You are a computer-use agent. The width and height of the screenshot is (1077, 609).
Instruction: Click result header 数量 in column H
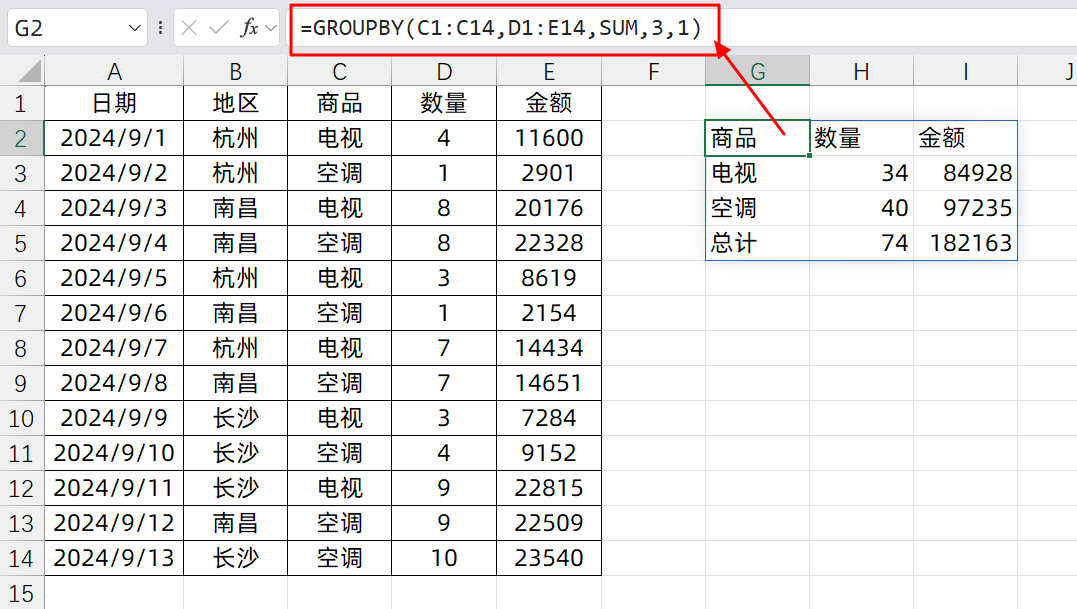click(x=861, y=139)
